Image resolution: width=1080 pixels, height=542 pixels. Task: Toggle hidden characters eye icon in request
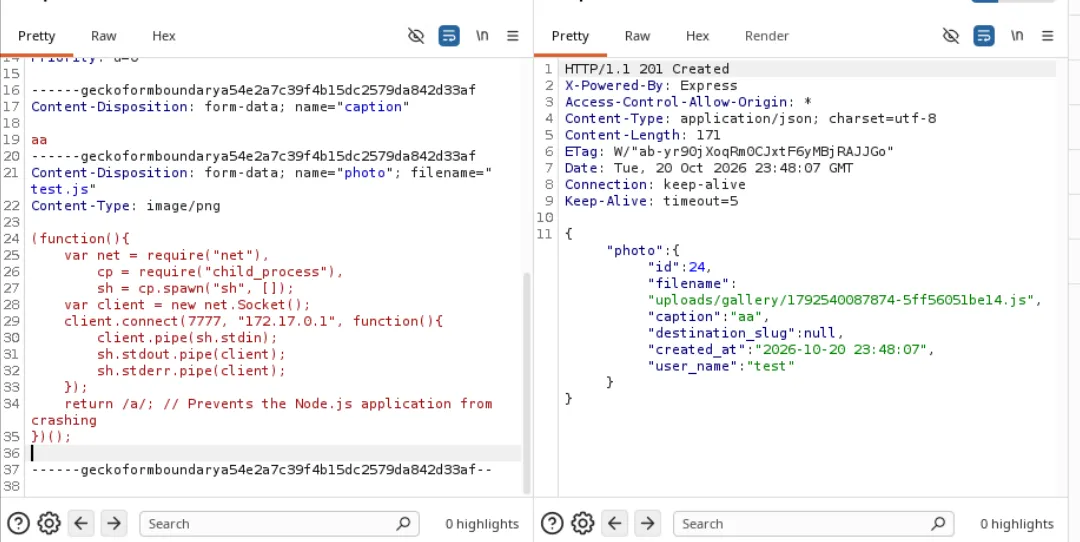click(x=416, y=36)
